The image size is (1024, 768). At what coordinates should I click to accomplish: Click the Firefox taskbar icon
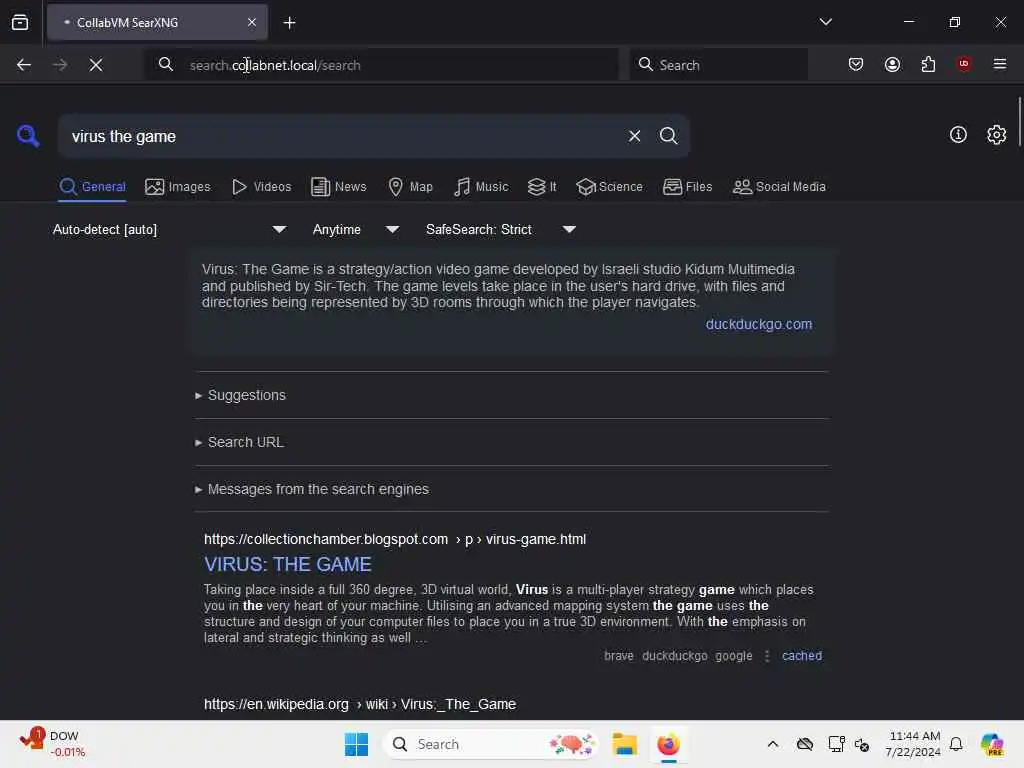pos(668,744)
